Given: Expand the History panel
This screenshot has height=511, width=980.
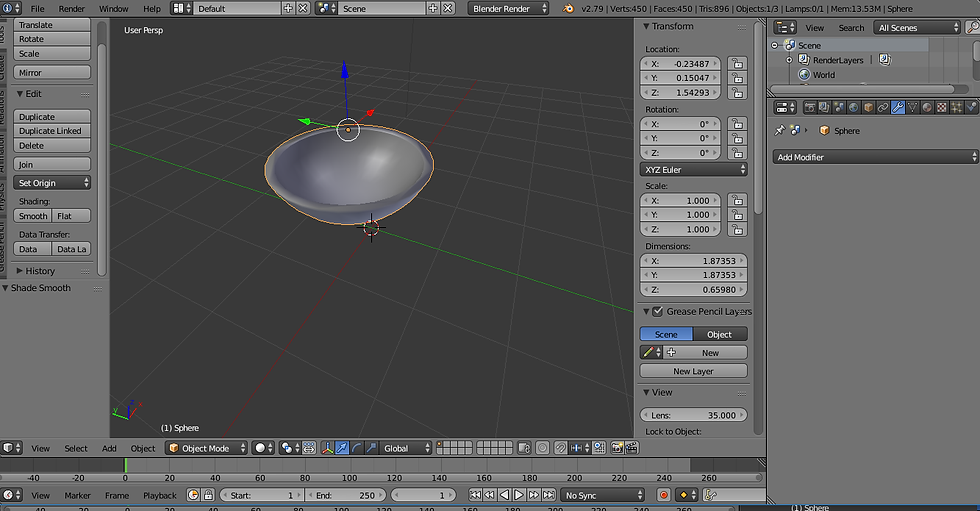Looking at the screenshot, I should pos(41,271).
